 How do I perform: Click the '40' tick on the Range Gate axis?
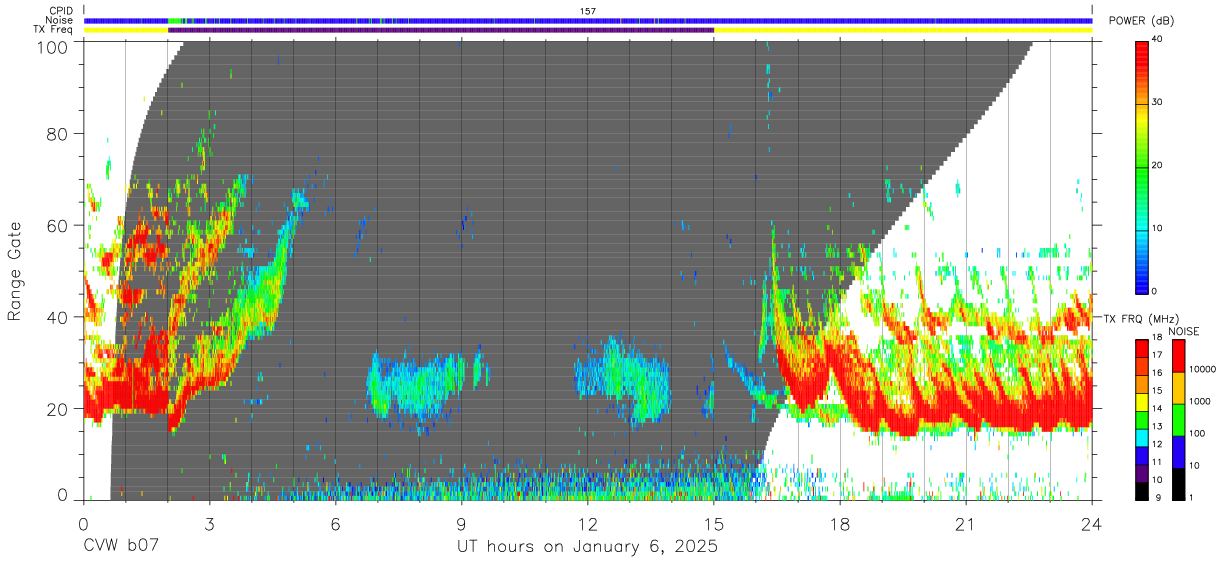pyautogui.click(x=59, y=317)
